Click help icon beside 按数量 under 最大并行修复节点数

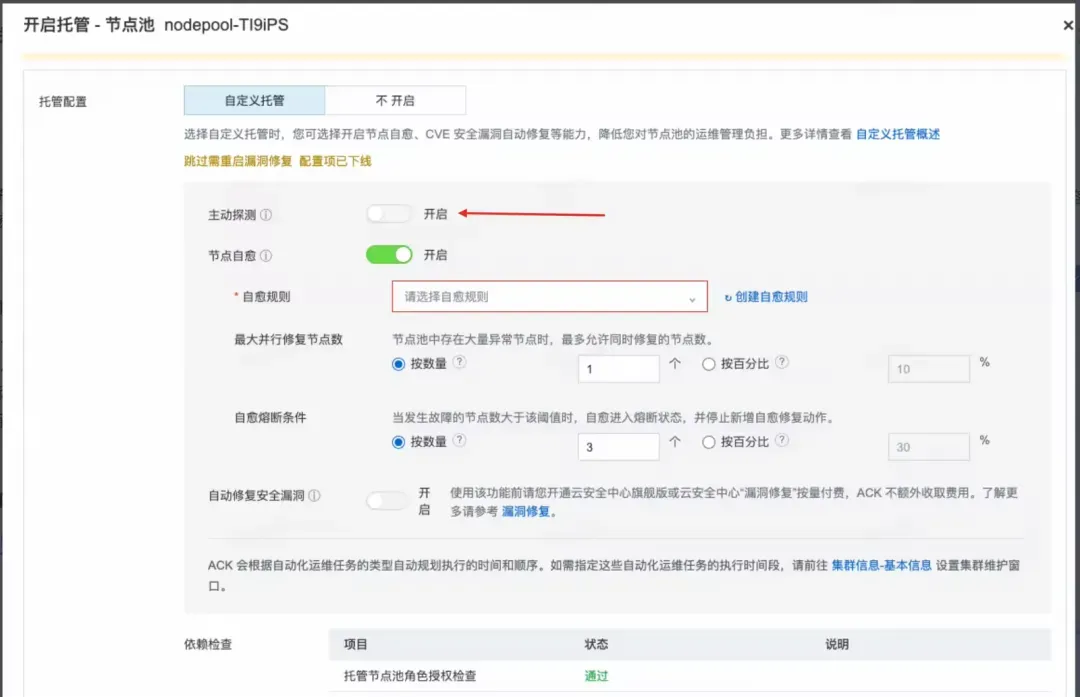[459, 362]
